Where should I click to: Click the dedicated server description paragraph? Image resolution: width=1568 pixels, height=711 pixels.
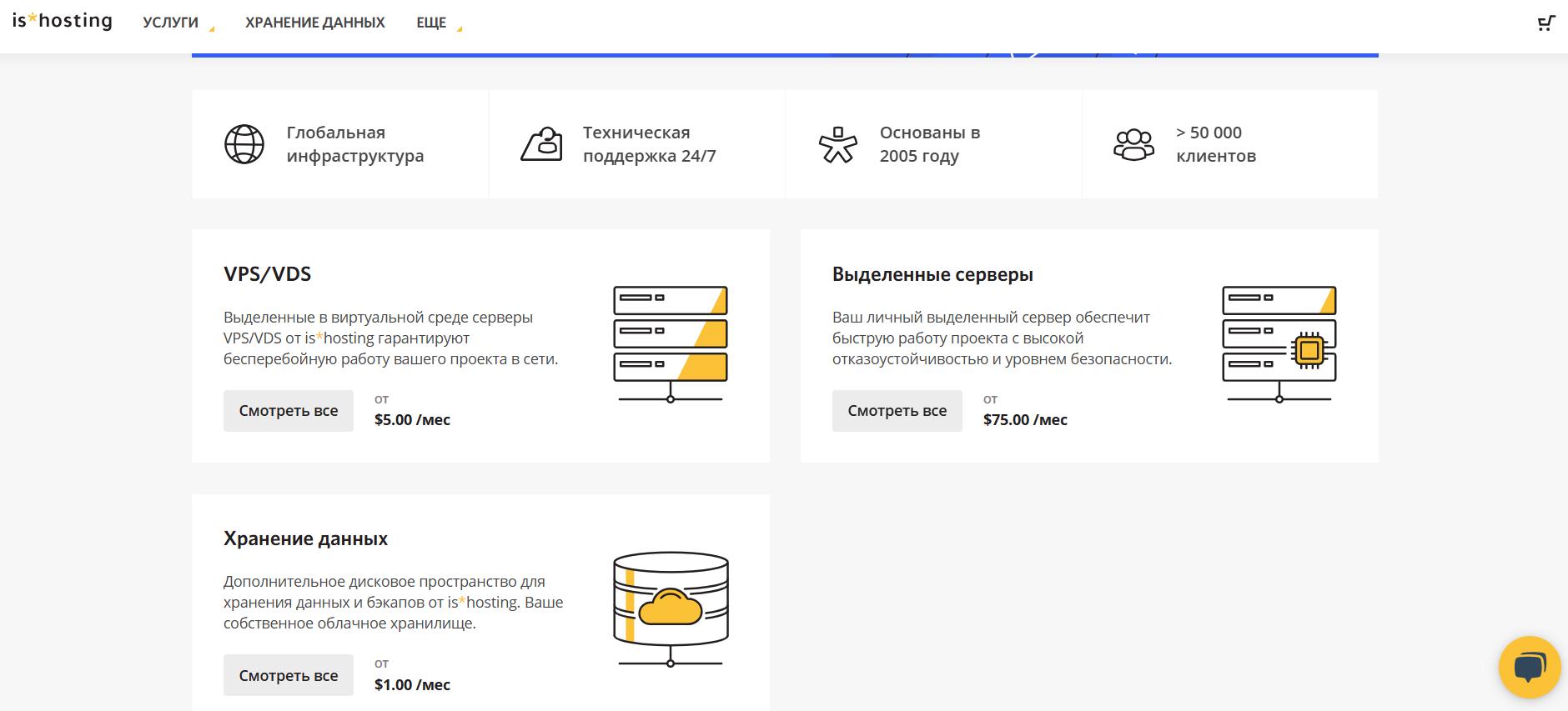(x=1003, y=338)
